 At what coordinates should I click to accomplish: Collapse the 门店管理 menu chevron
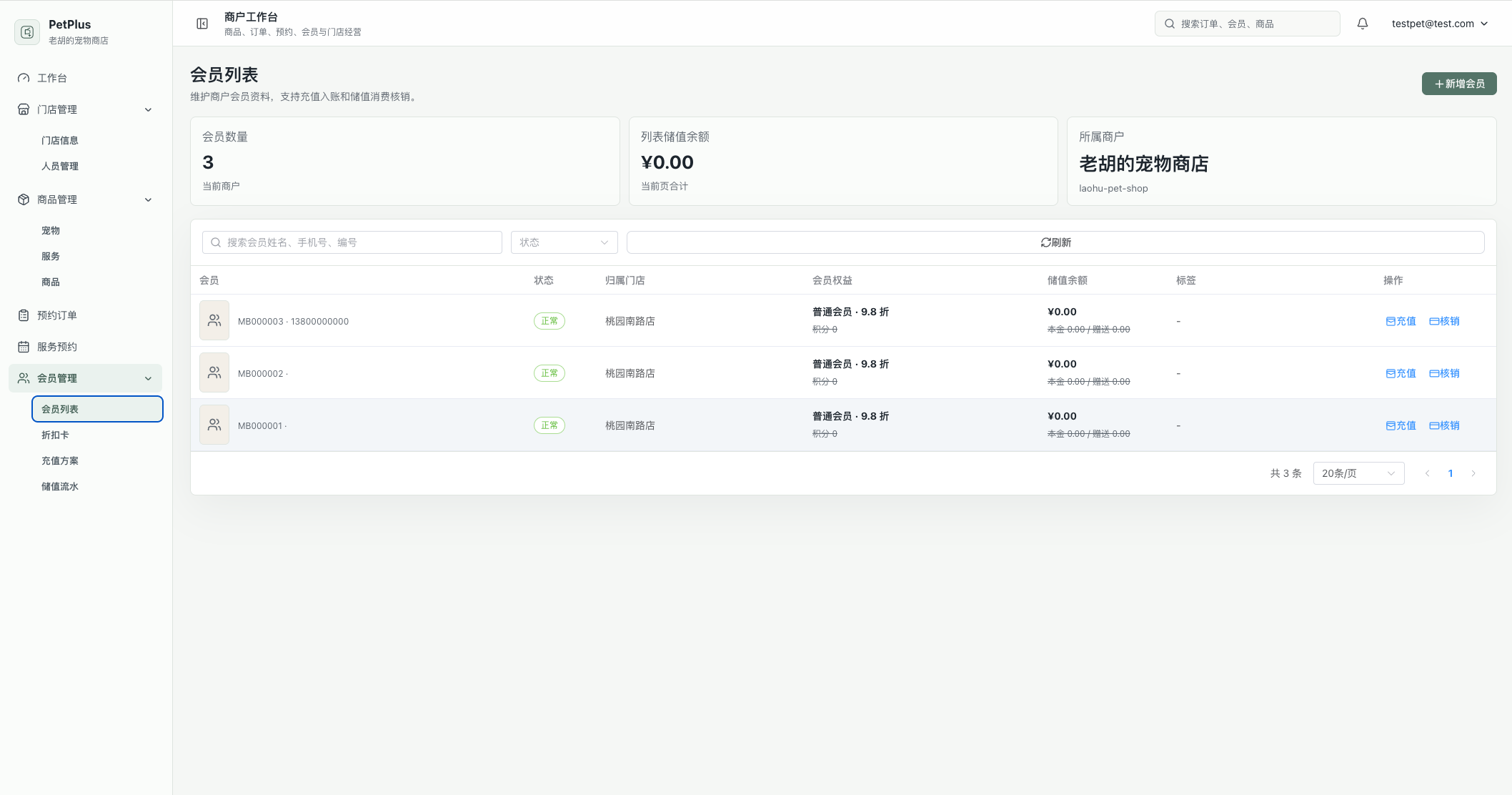[x=149, y=109]
